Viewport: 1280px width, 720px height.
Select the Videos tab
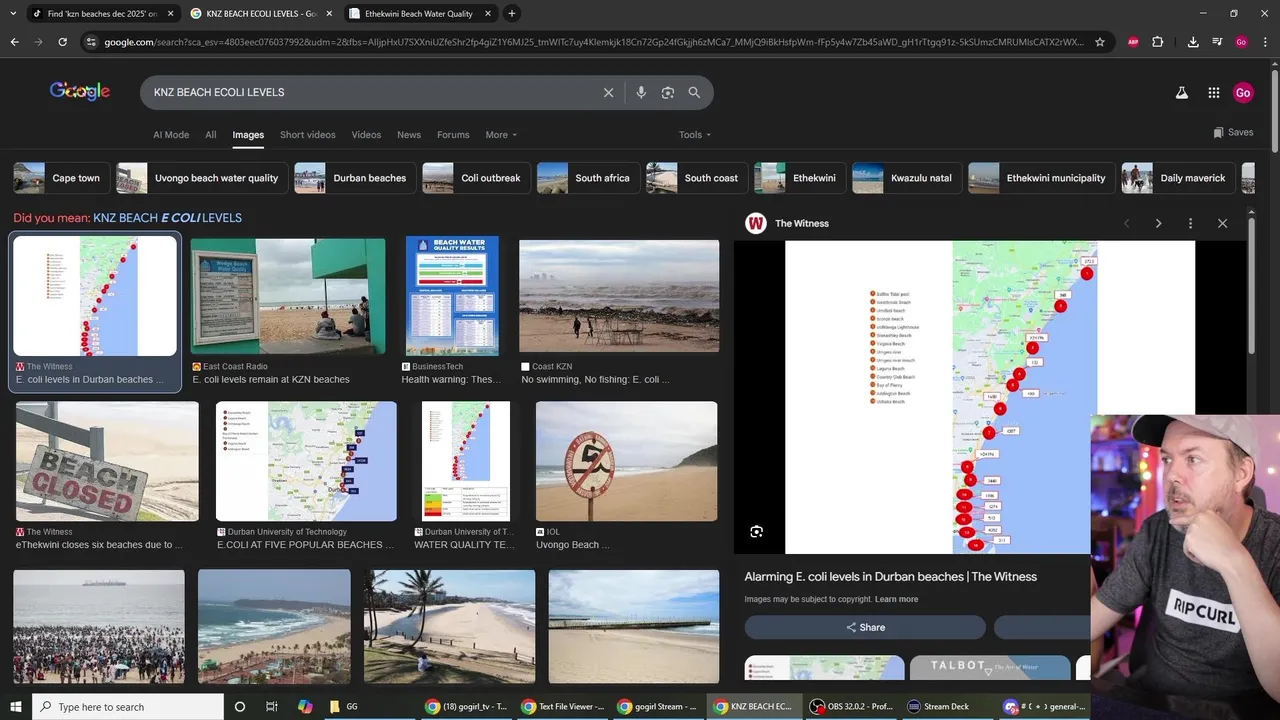(x=366, y=135)
